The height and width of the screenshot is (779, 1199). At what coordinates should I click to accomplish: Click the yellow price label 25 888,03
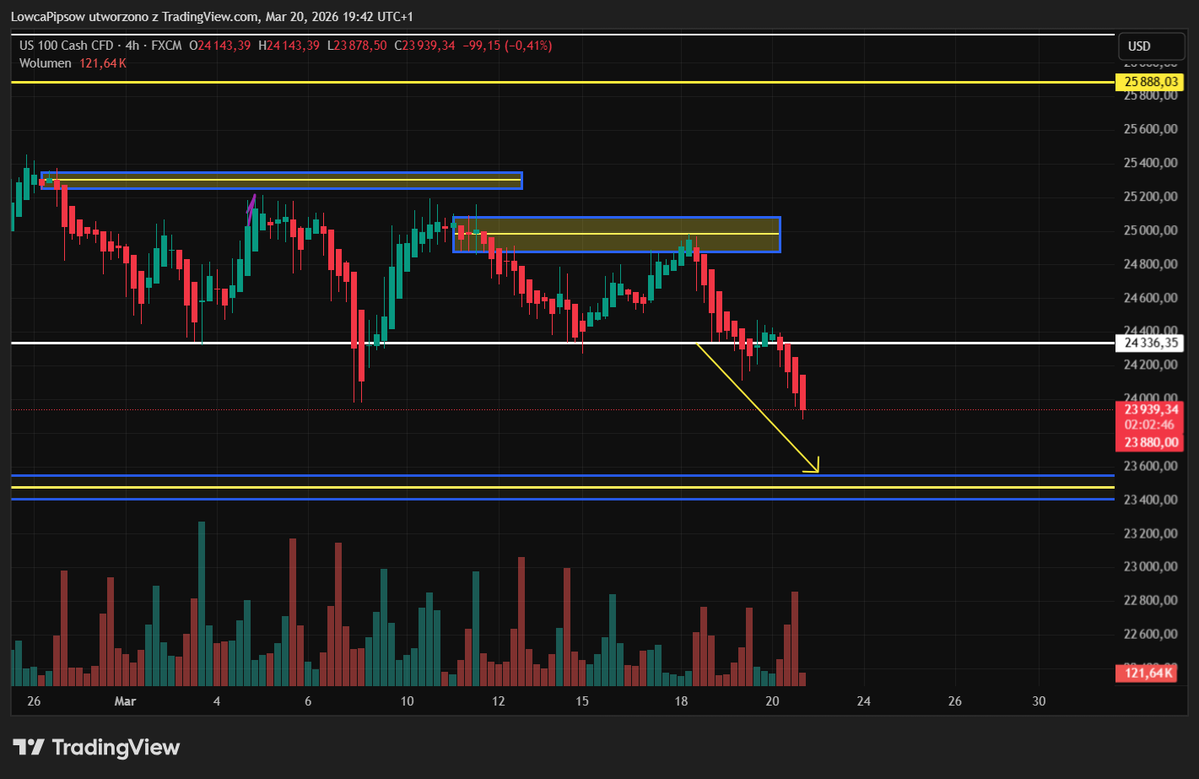[1150, 82]
